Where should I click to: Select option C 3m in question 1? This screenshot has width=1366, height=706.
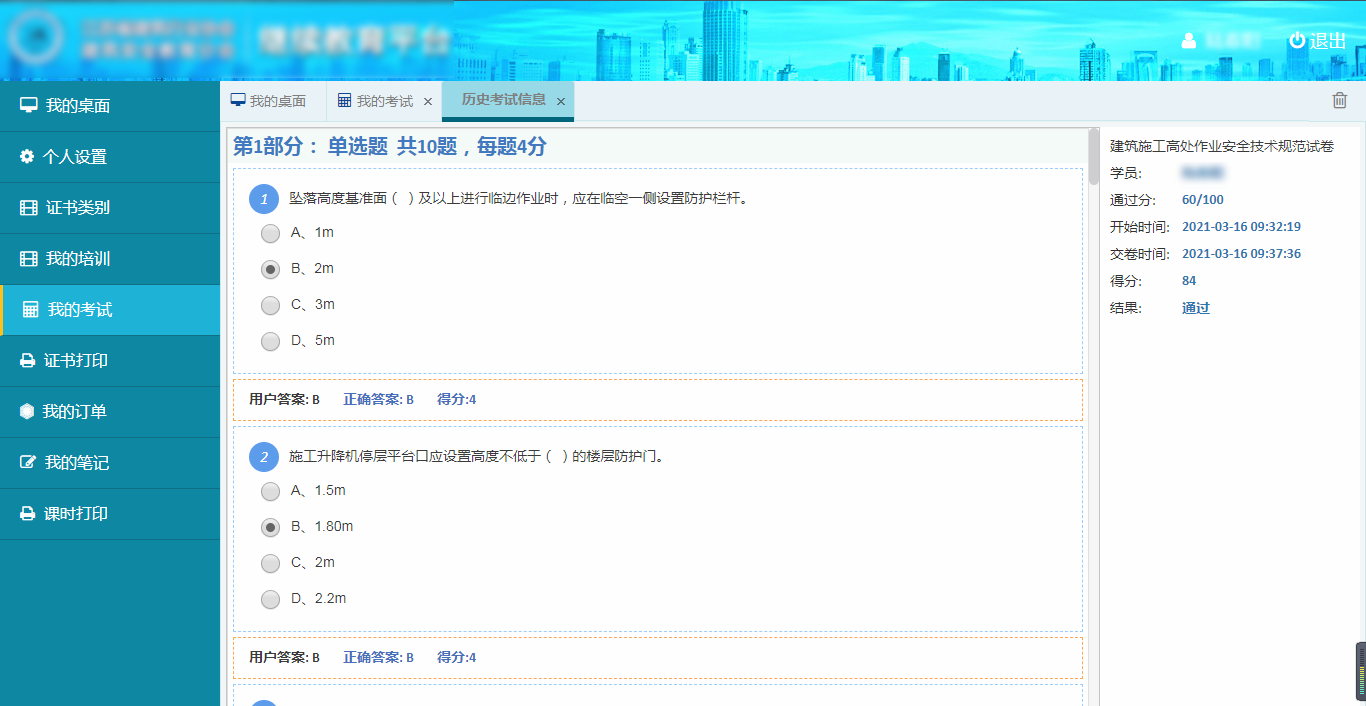270,305
